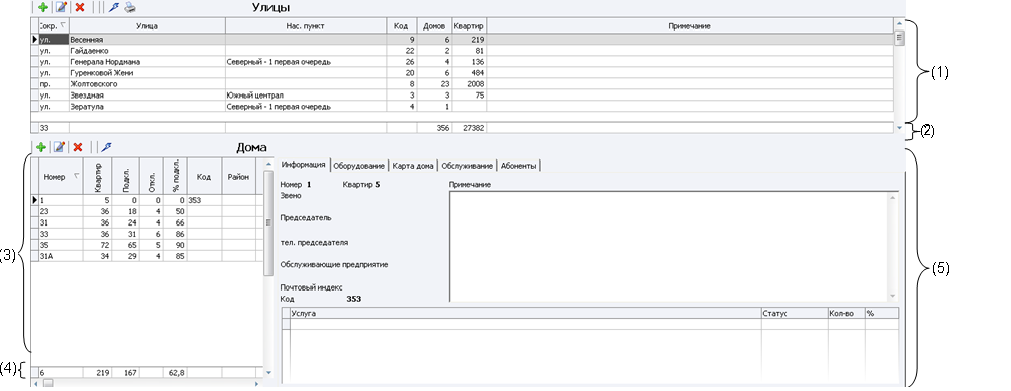Click the pin icon in Streets toolbar
The height and width of the screenshot is (391, 1011).
(113, 8)
